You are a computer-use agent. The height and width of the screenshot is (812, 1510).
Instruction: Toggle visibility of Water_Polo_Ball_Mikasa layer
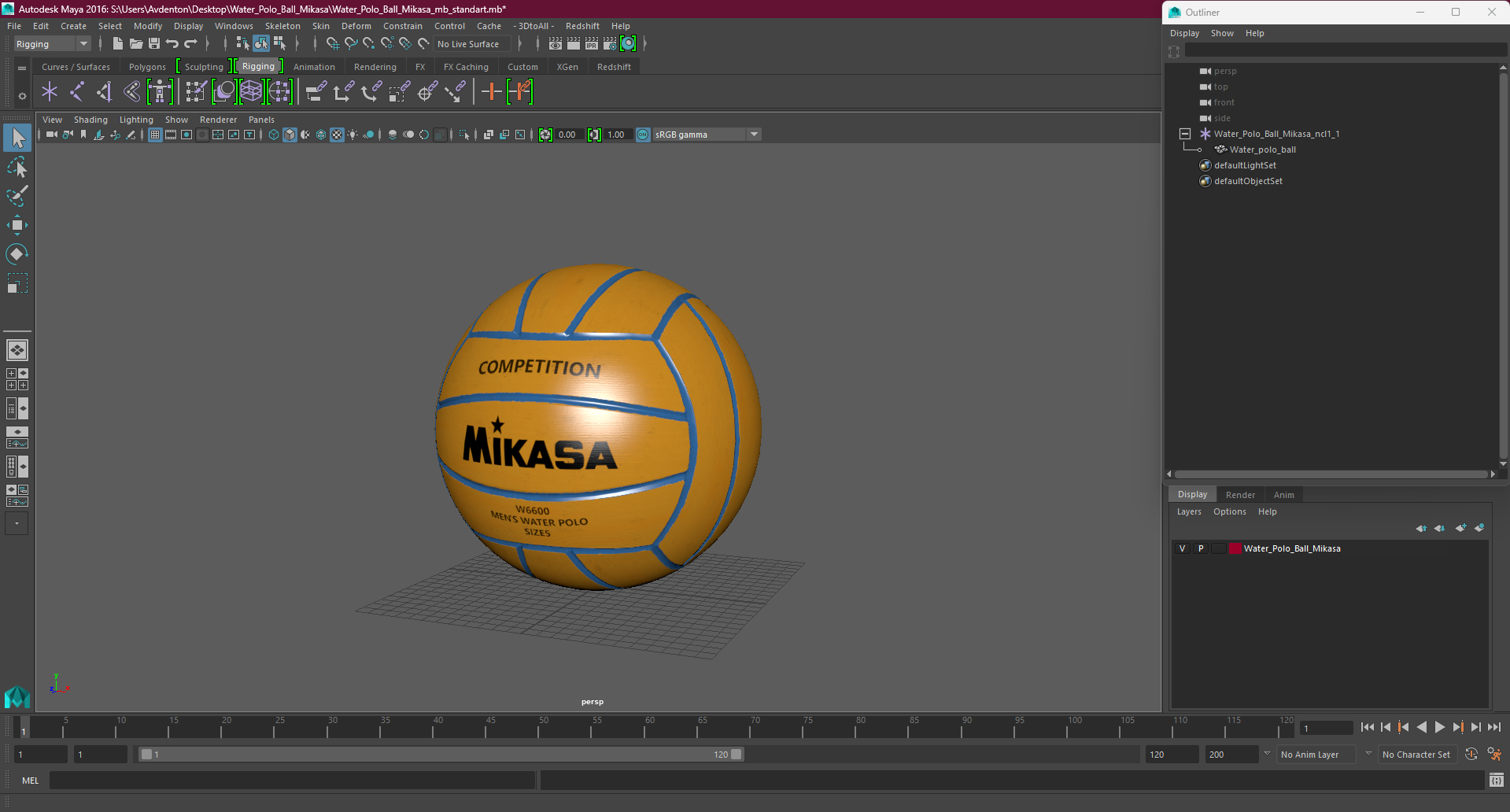(1182, 548)
